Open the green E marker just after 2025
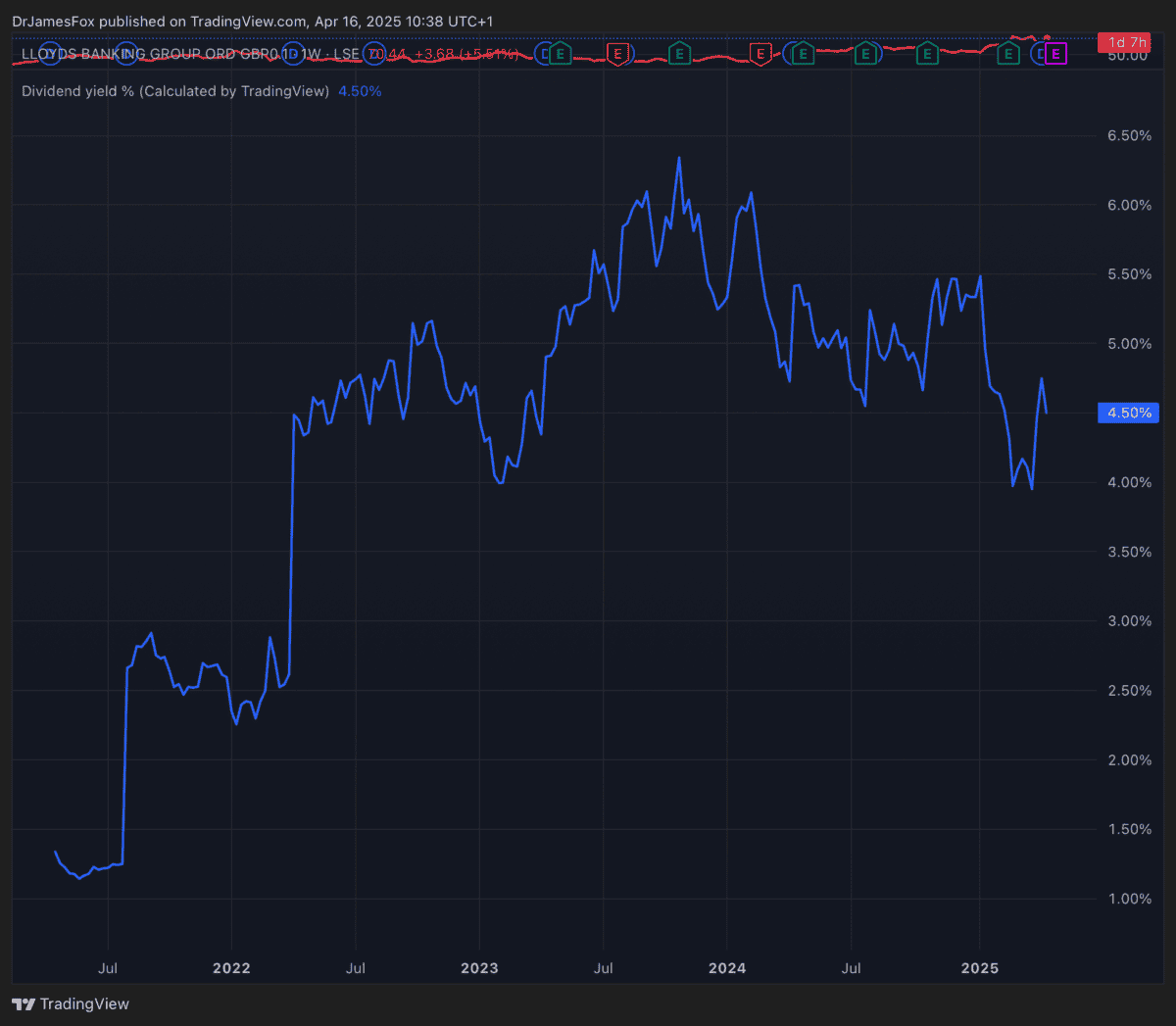The height and width of the screenshot is (1026, 1176). [1008, 54]
